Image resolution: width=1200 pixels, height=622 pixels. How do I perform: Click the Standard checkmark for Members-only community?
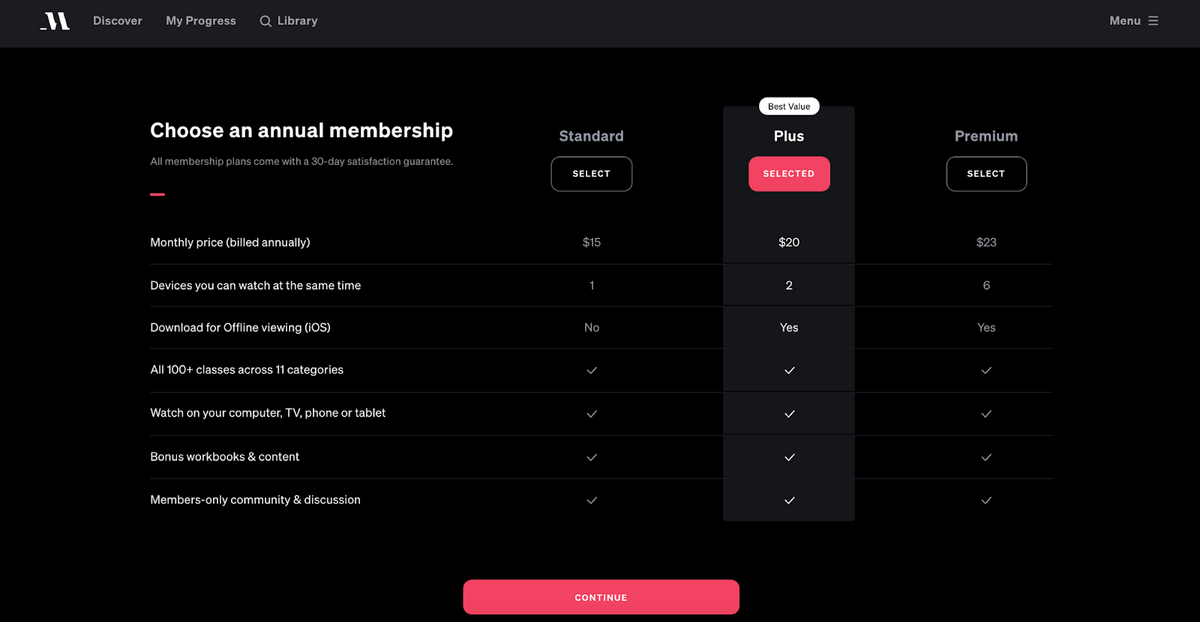591,500
